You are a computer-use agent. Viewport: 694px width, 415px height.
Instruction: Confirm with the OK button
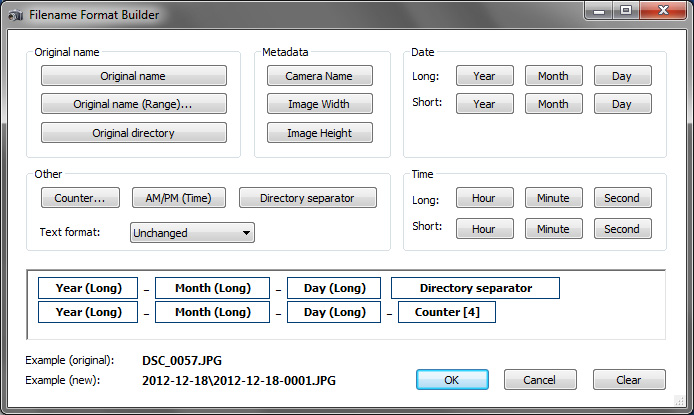pyautogui.click(x=452, y=380)
